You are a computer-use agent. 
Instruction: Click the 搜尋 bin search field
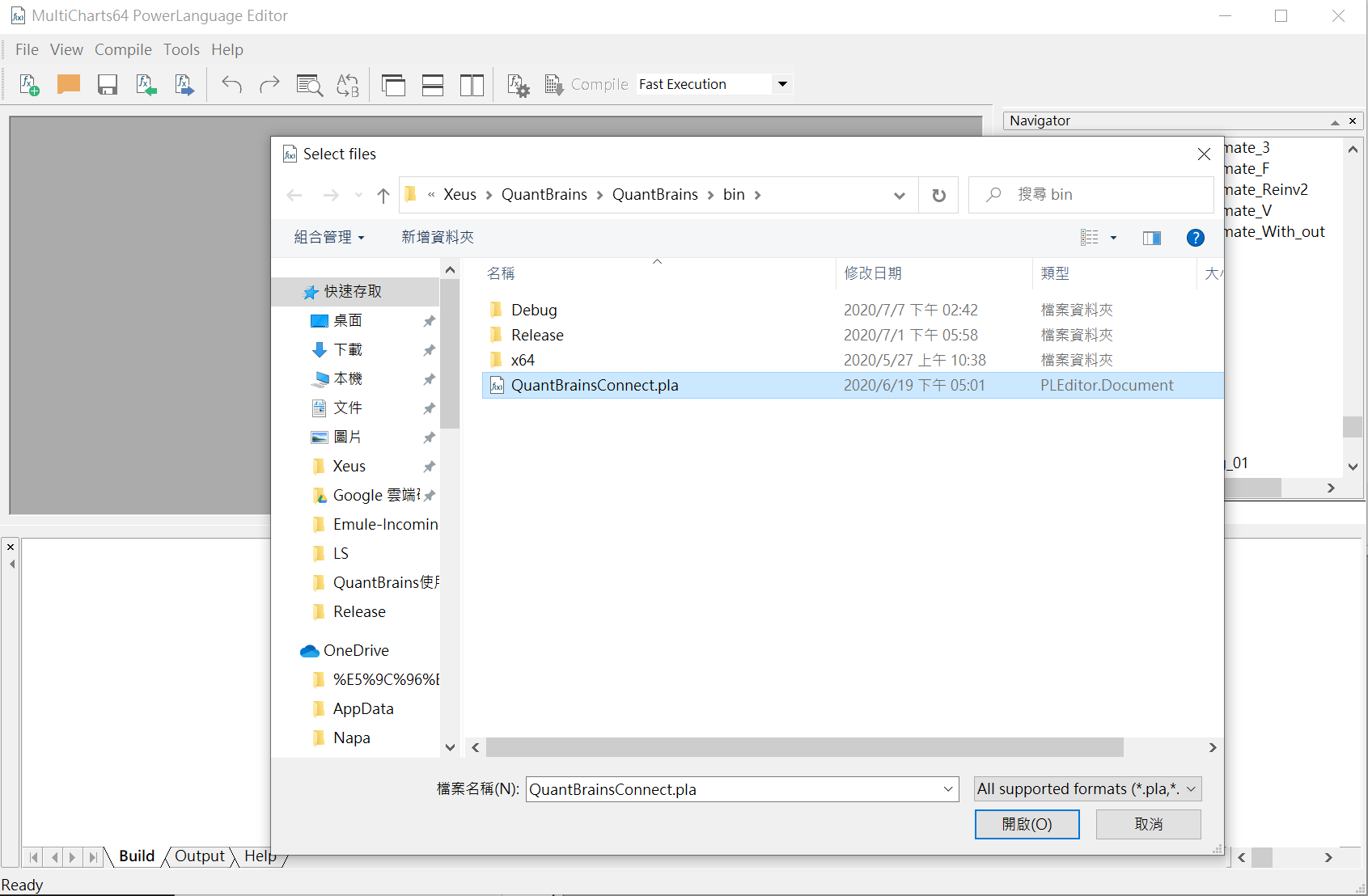pyautogui.click(x=1100, y=195)
